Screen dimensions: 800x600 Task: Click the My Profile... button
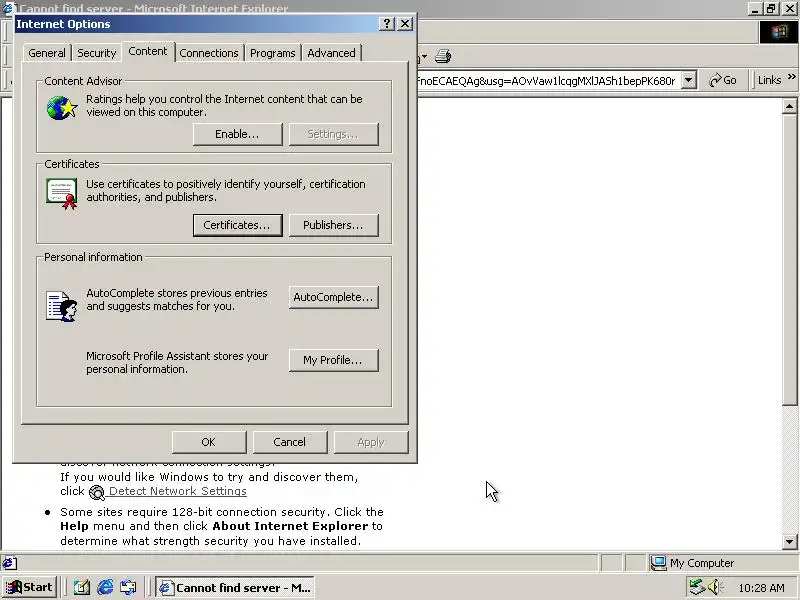[334, 360]
